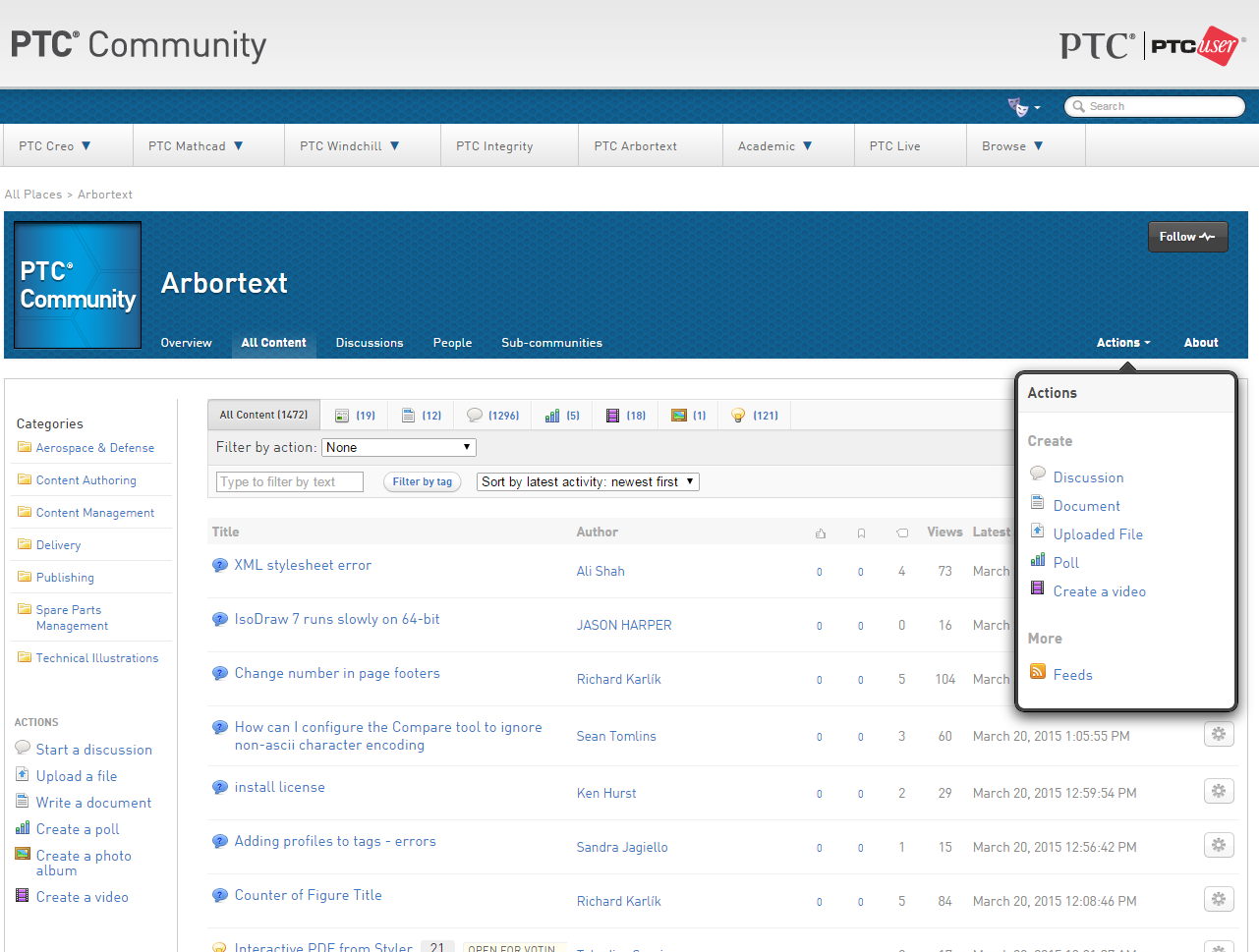Open gear menu for Counter of Figure Title row
The image size is (1259, 952).
[1219, 899]
